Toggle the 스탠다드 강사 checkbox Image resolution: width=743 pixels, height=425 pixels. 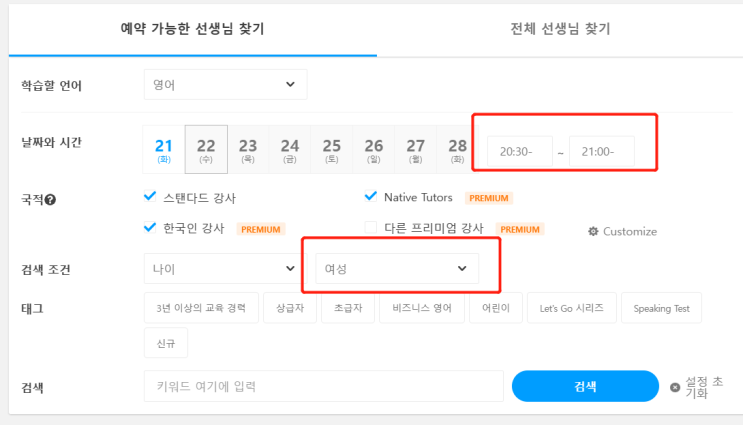151,197
